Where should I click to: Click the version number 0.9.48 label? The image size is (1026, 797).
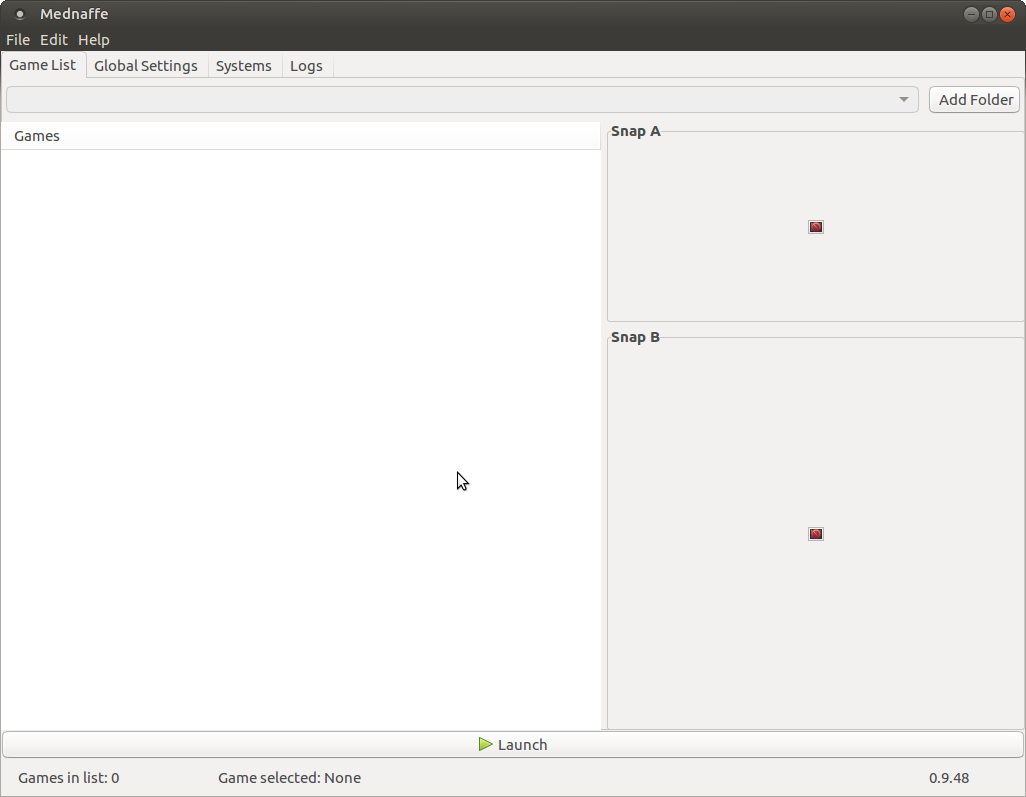949,778
